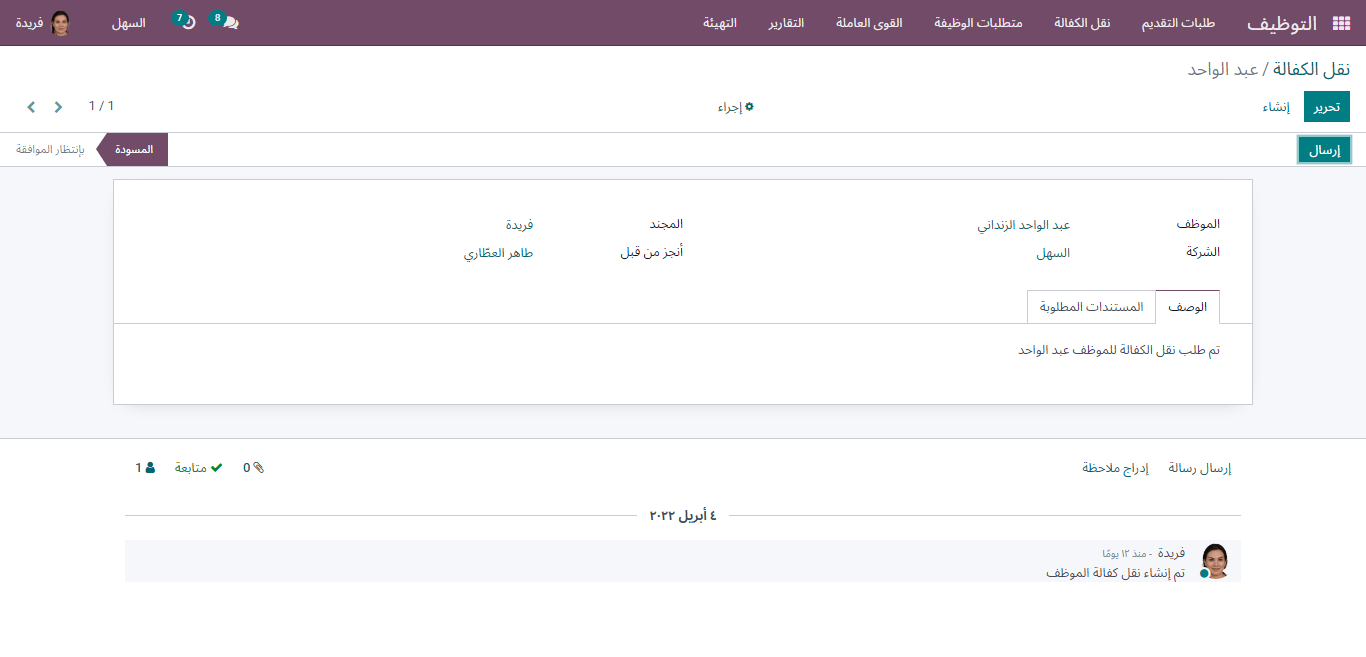Viewport: 1366px width, 657px height.
Task: Click the إرسال submit button
Action: [1324, 150]
